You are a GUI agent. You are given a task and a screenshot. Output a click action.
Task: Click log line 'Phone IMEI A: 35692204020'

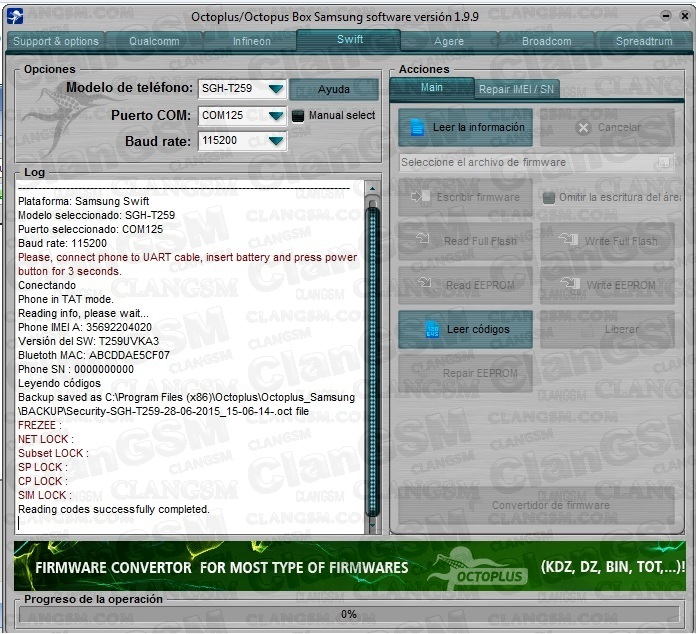[85, 327]
